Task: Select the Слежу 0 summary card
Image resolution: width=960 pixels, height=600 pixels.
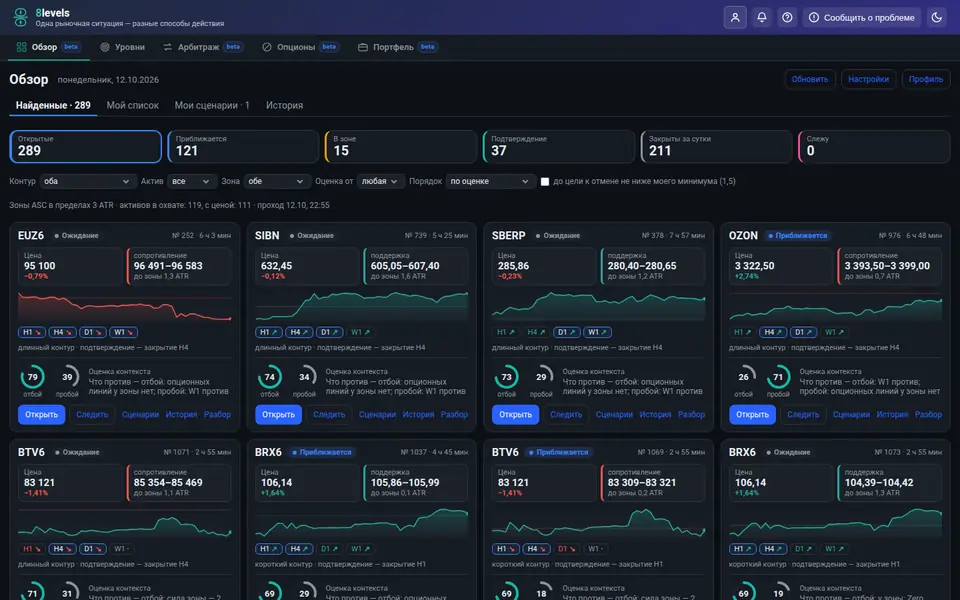Action: click(x=874, y=146)
